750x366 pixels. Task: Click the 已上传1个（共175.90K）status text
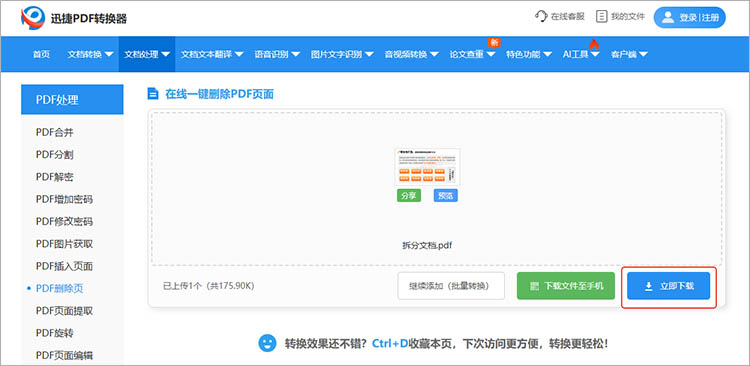click(x=209, y=286)
